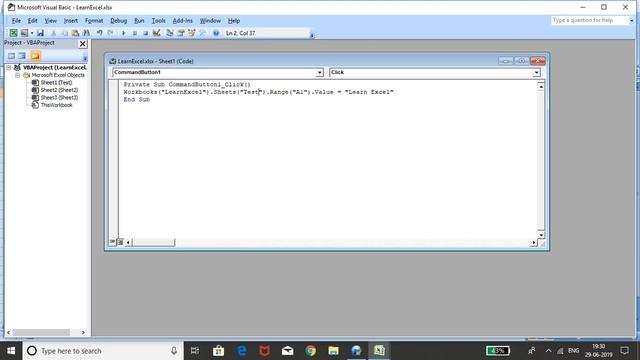Click the 'Type a question for help' box
Screen dimensions: 640x360
click(x=589, y=20)
